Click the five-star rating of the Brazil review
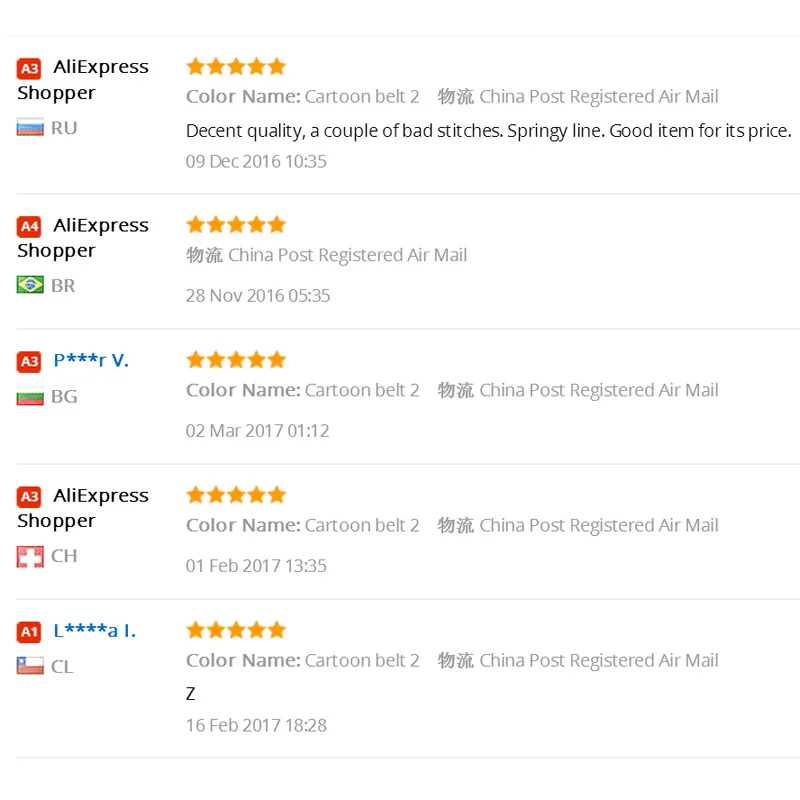The height and width of the screenshot is (800, 800). 236,225
